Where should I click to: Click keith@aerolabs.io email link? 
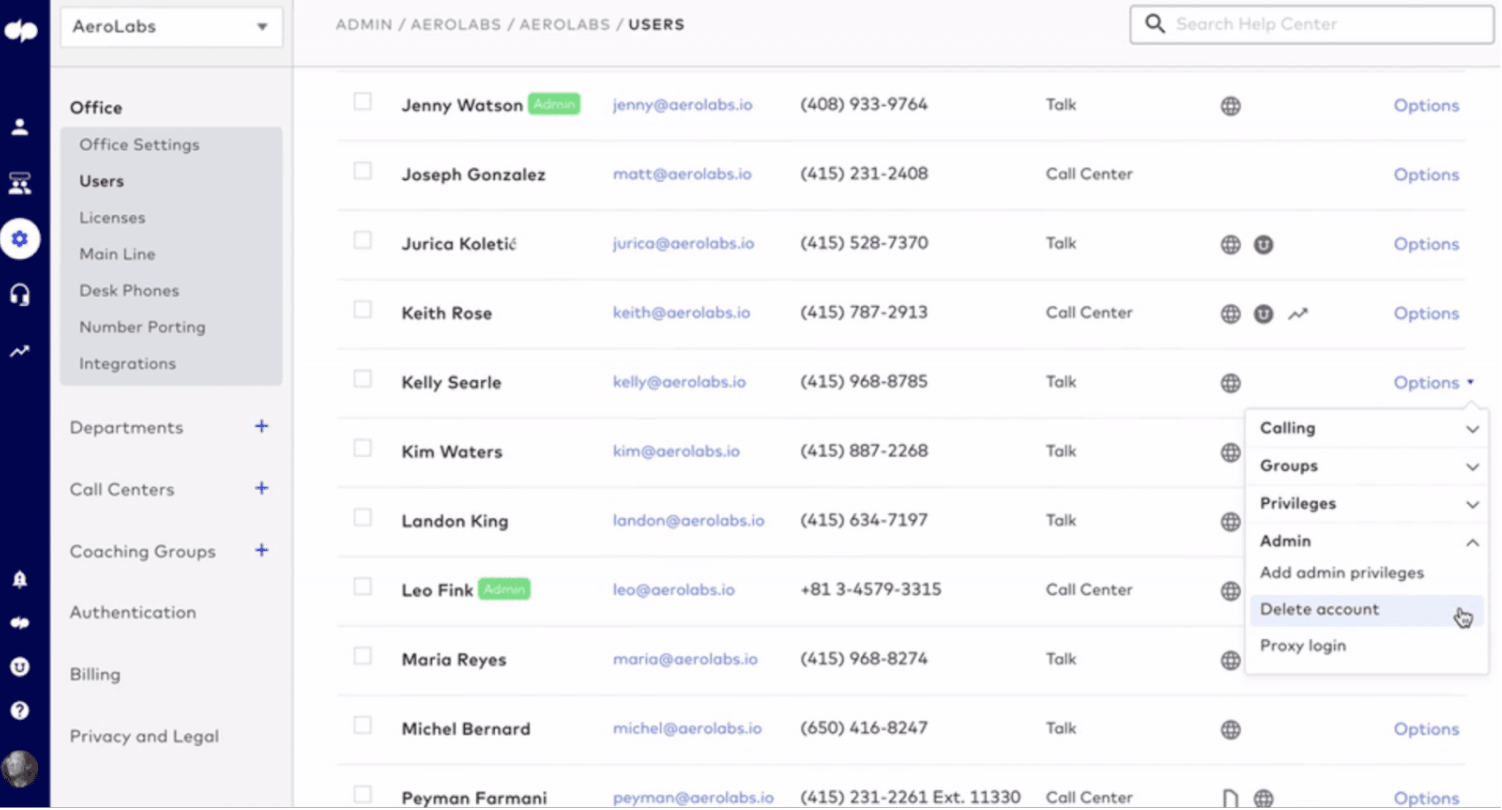coord(681,313)
